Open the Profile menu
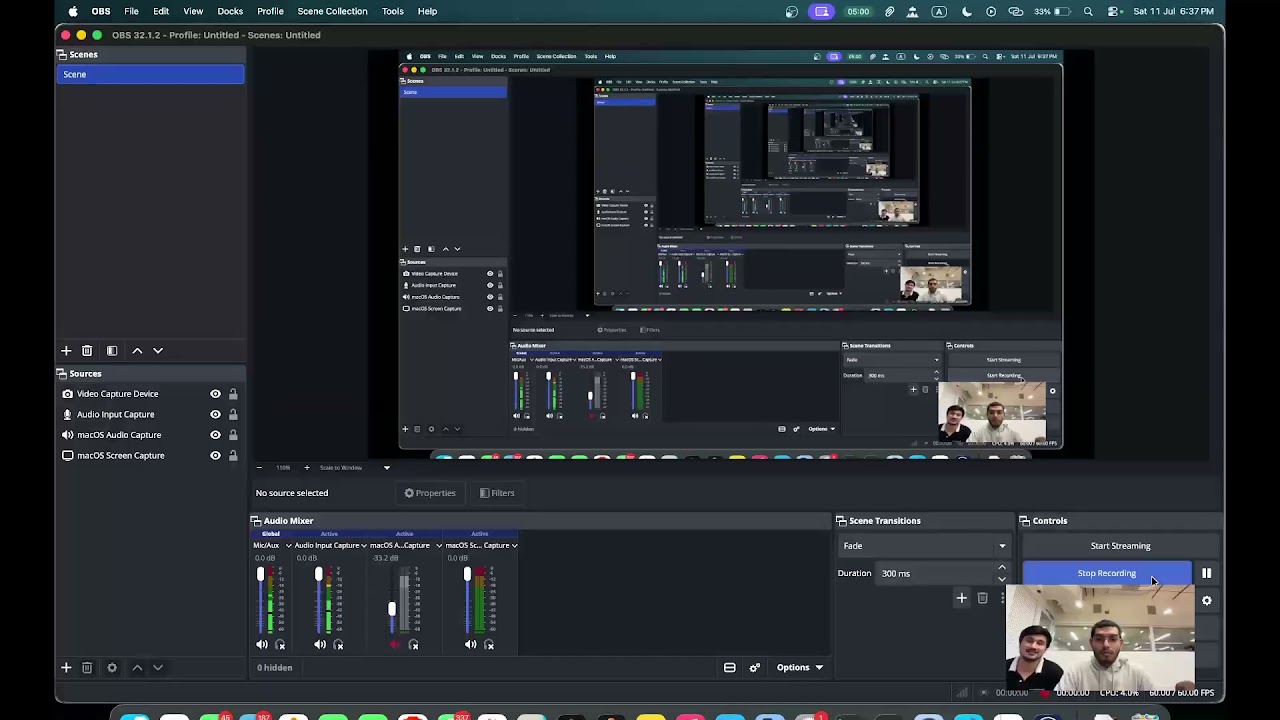1280x720 pixels. click(270, 11)
